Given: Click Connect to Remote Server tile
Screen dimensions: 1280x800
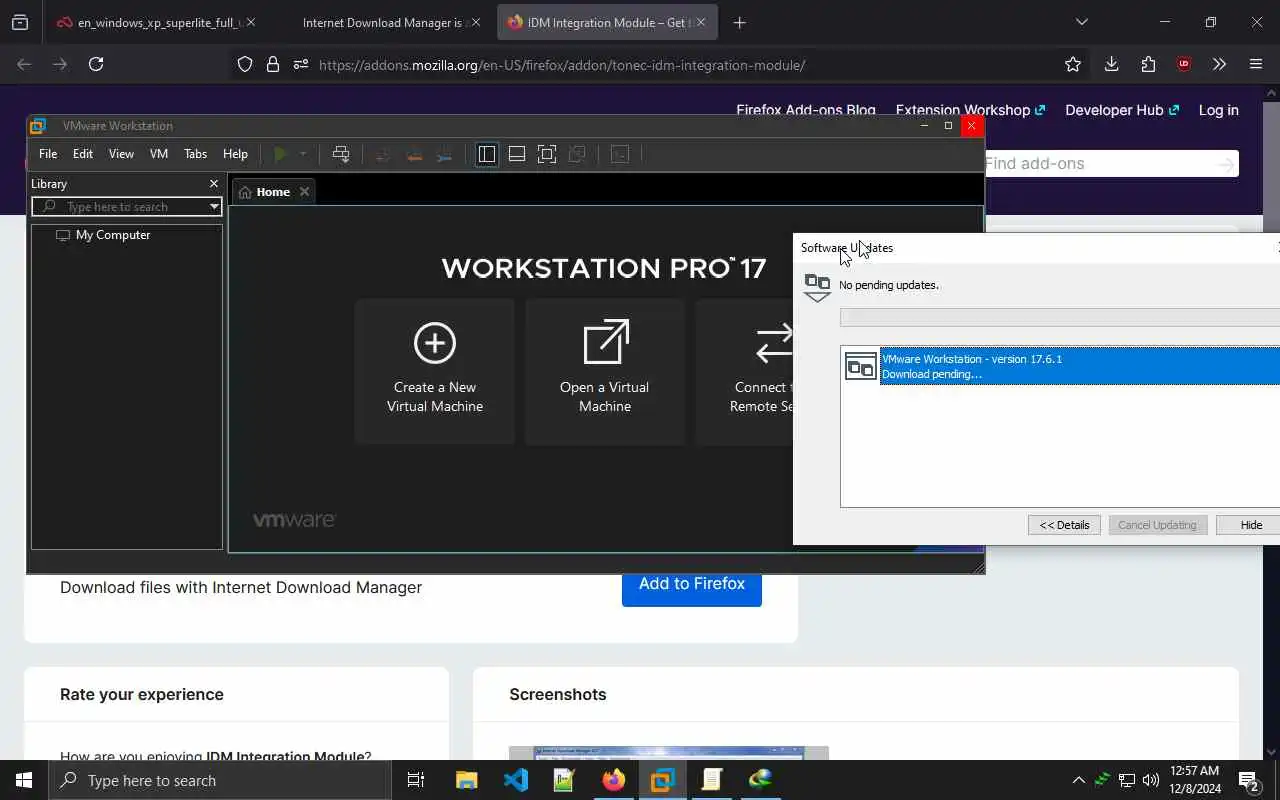Looking at the screenshot, I should pos(745,371).
